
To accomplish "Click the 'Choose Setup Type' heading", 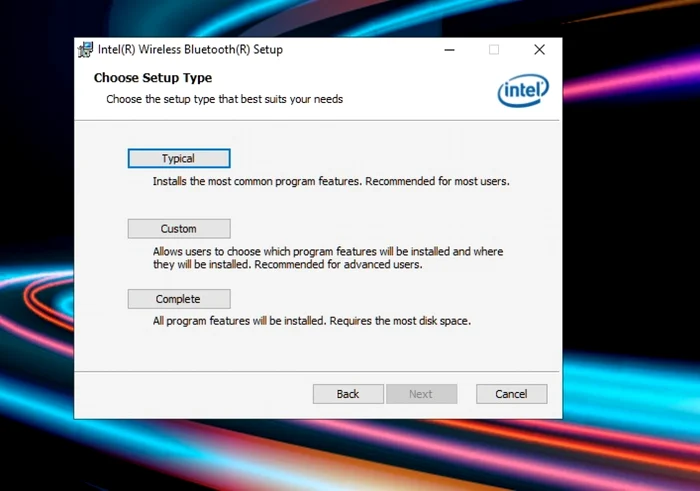I will [x=153, y=78].
